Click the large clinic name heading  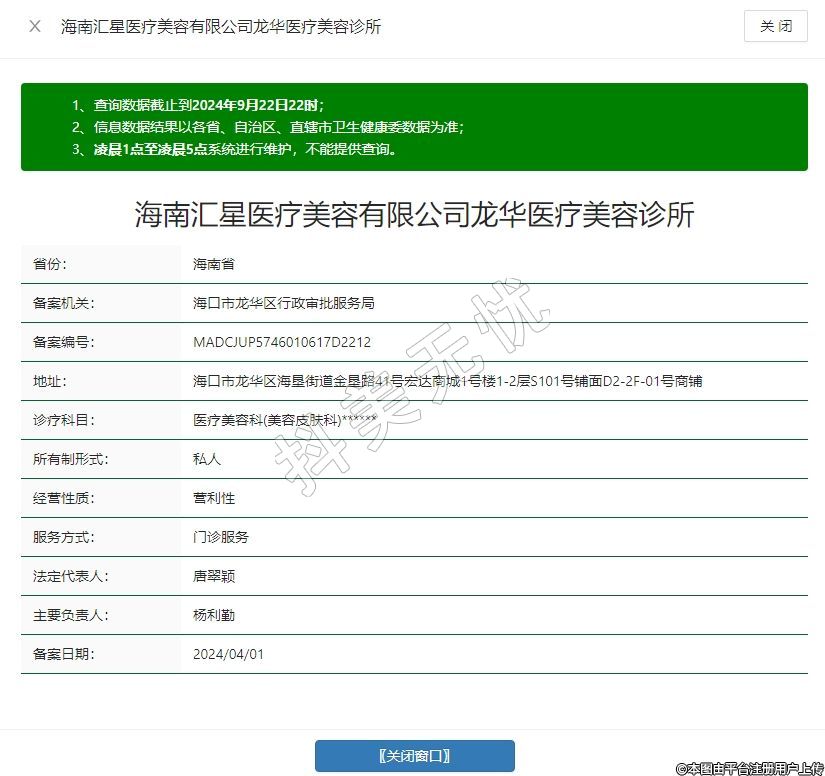pyautogui.click(x=414, y=215)
